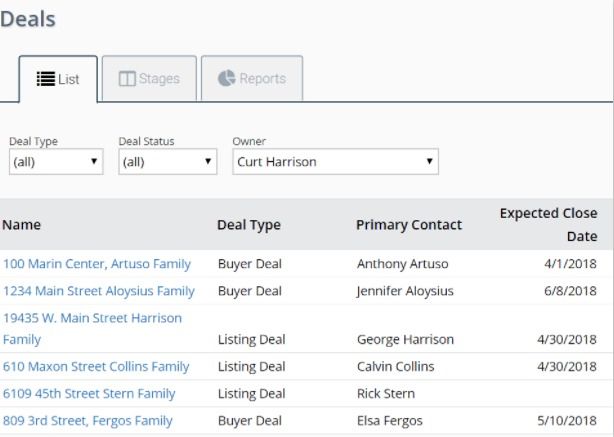Image resolution: width=614 pixels, height=437 pixels.
Task: Click Buyer Deal in Jennifer Aloysius row
Action: coord(250,291)
